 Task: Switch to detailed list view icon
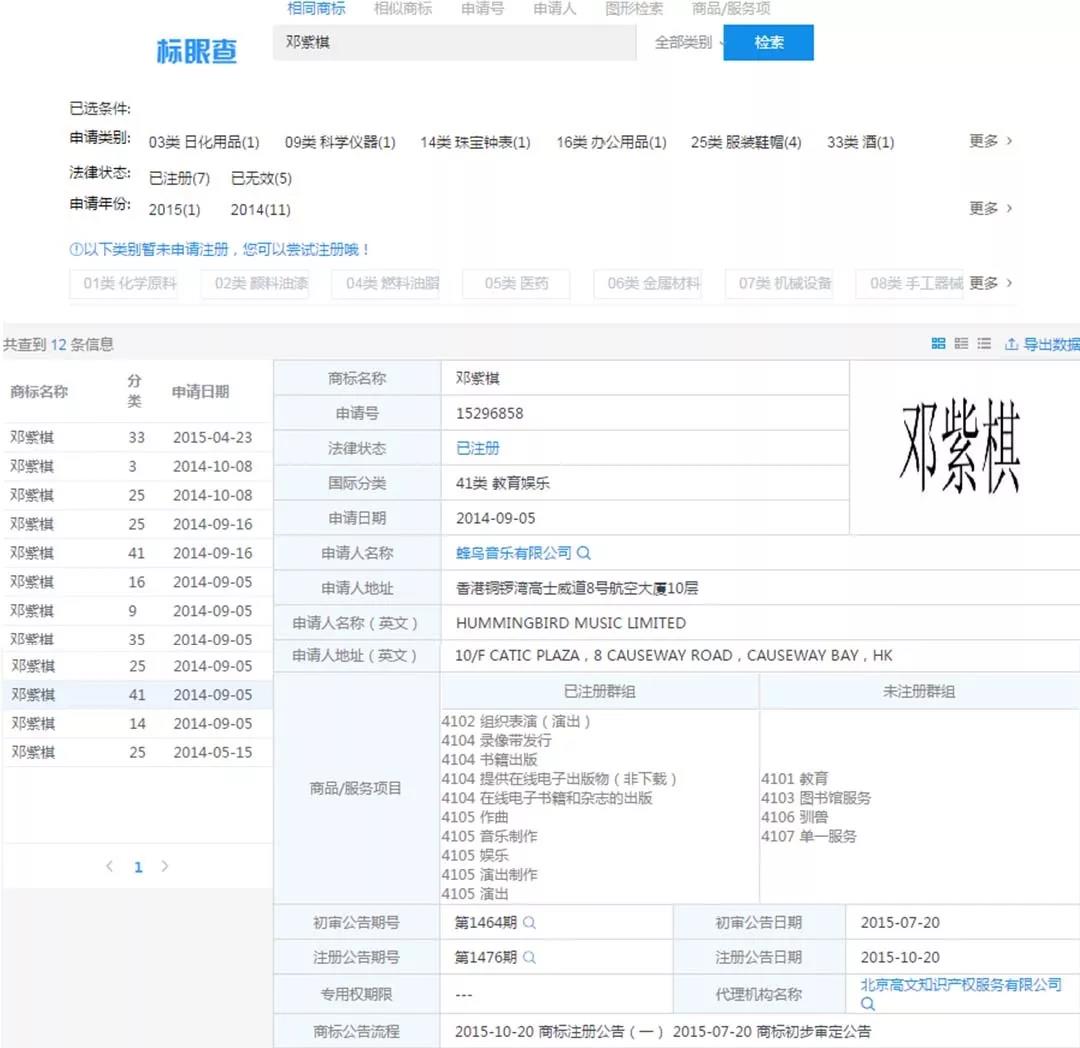coord(961,343)
